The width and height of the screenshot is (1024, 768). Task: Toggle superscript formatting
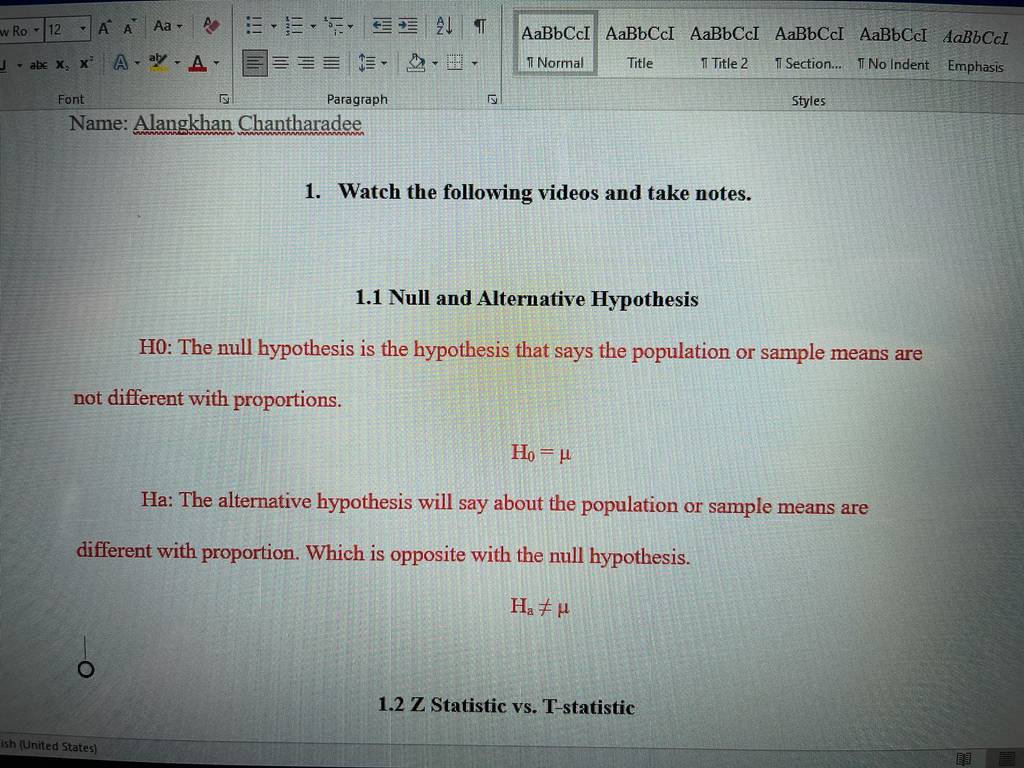click(x=86, y=63)
